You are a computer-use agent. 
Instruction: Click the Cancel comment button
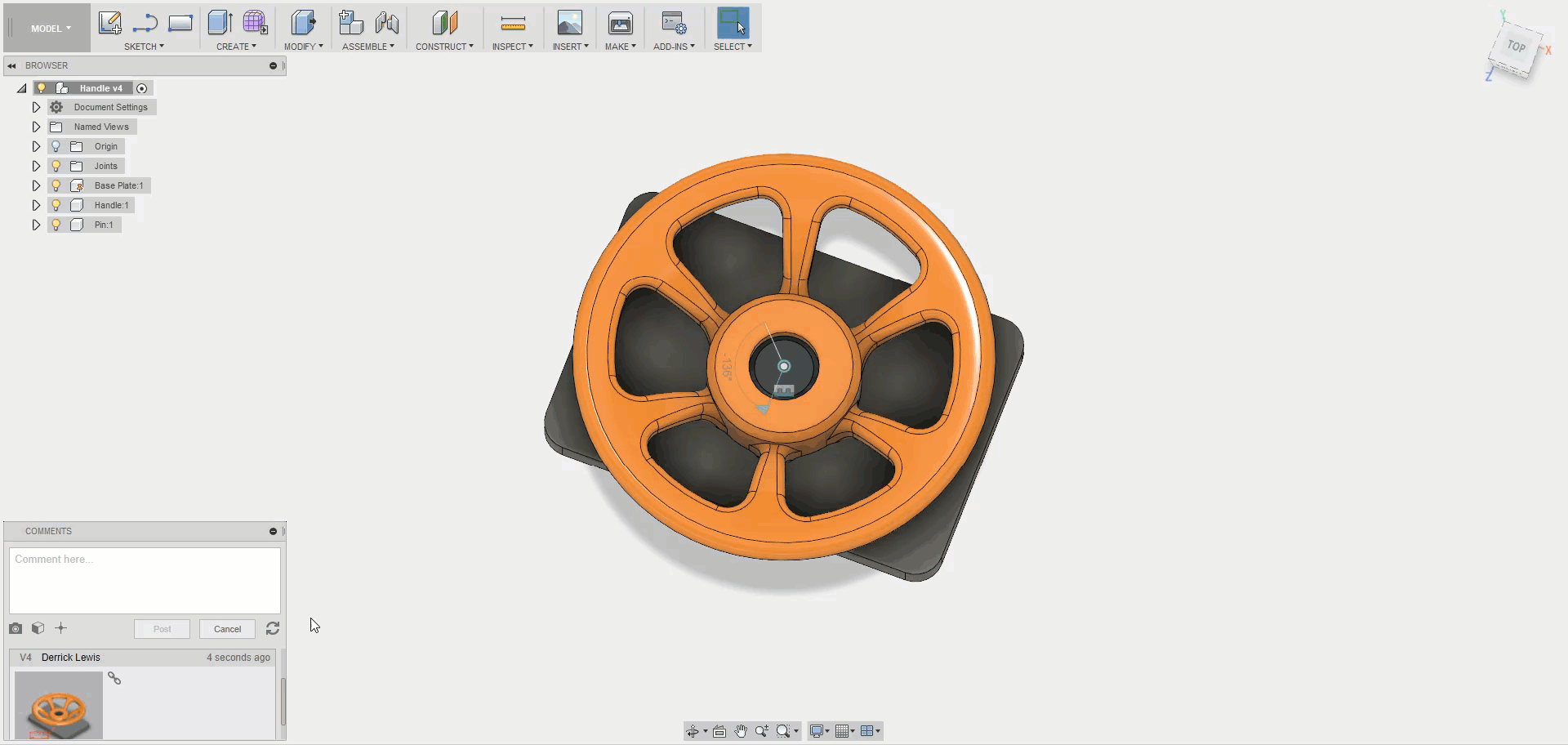point(227,629)
